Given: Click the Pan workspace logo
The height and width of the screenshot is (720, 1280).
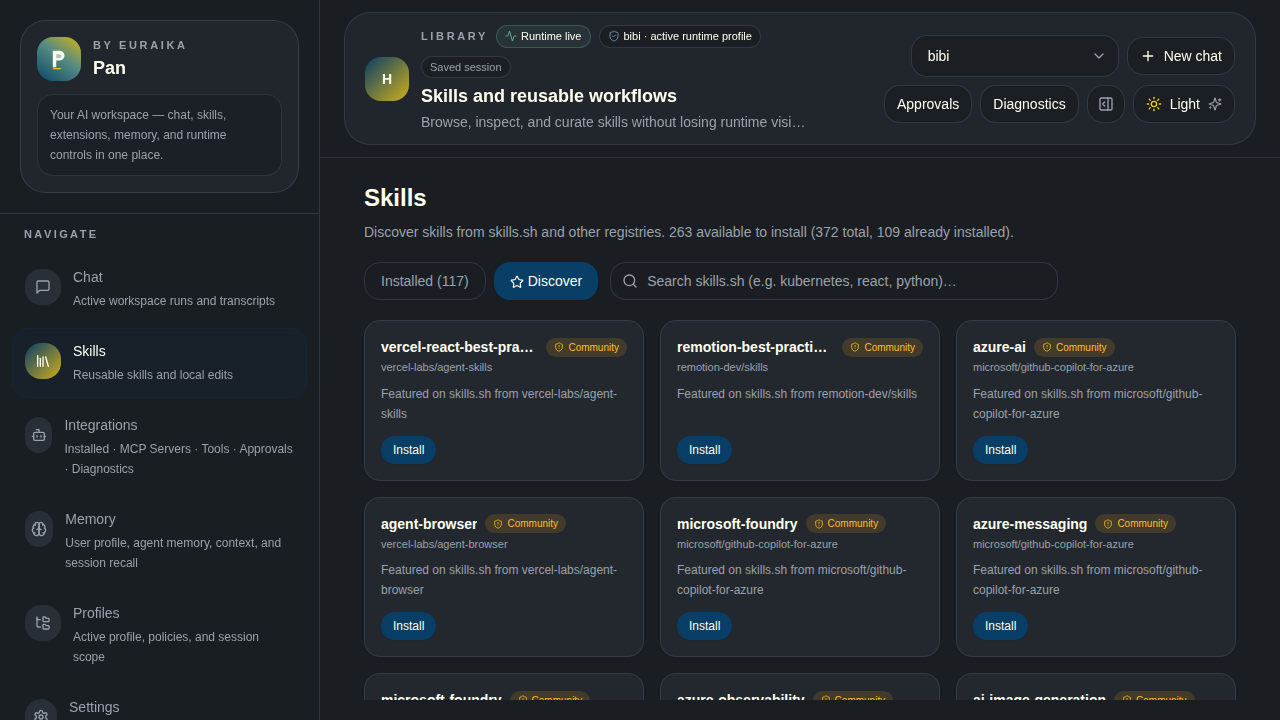Looking at the screenshot, I should 58,59.
